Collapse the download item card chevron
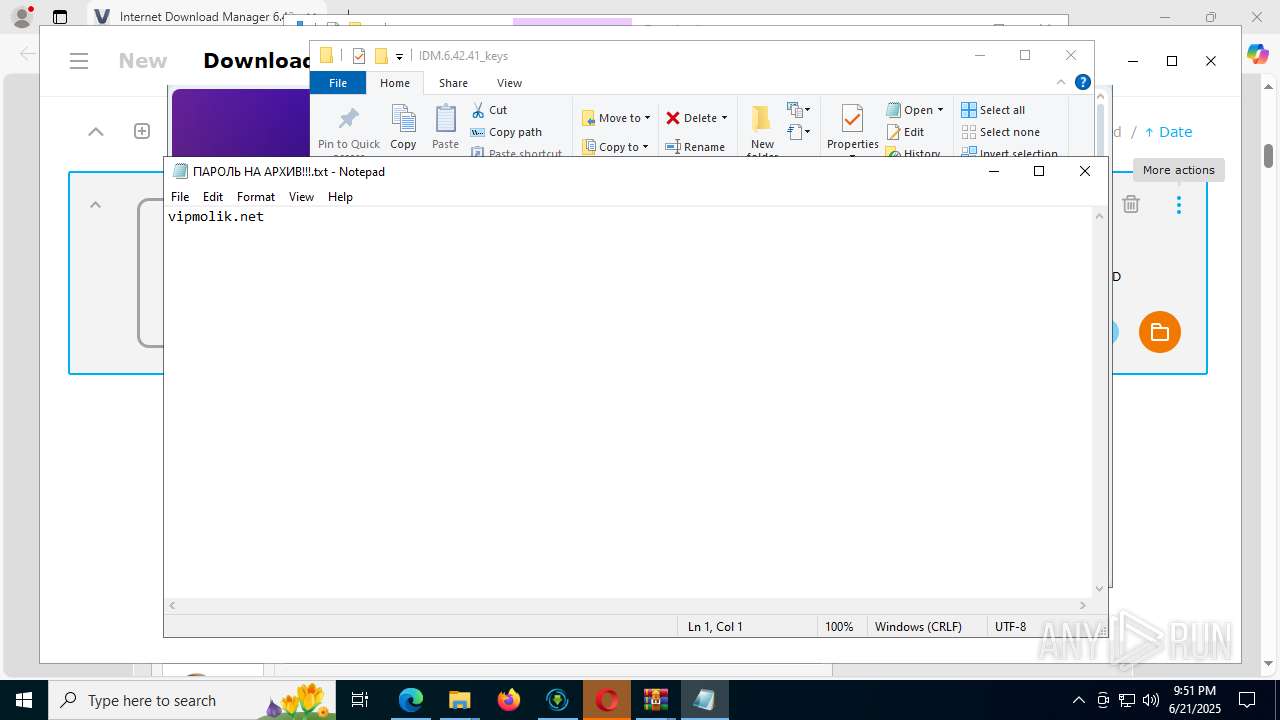The image size is (1280, 720). click(96, 205)
